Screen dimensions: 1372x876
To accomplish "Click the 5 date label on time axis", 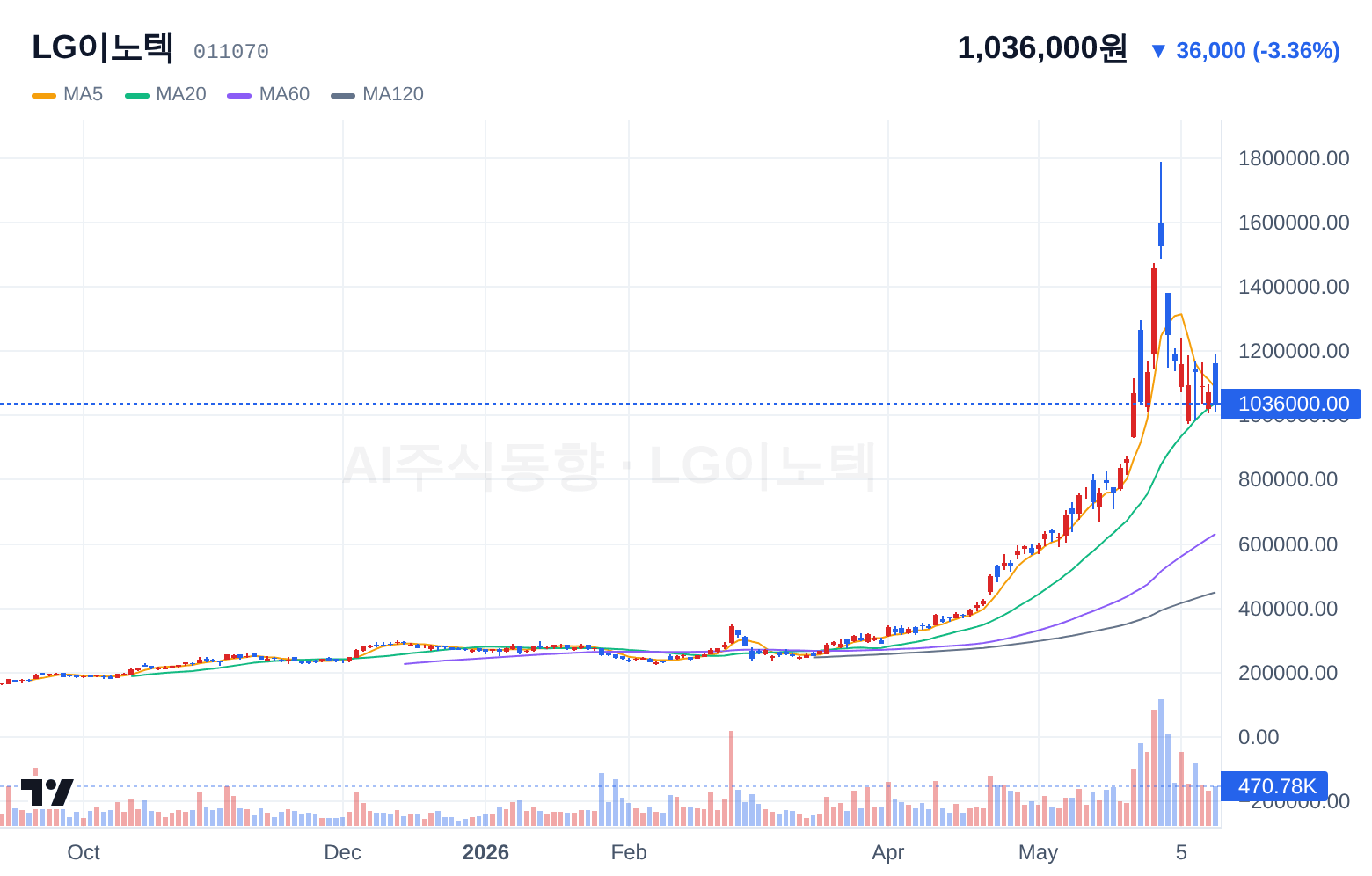I will (1181, 852).
